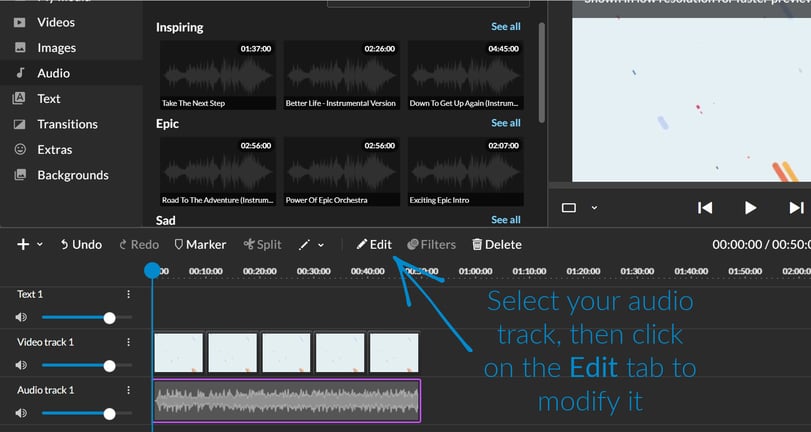Select first video clip thumbnail on timeline
The height and width of the screenshot is (432, 811).
[178, 353]
